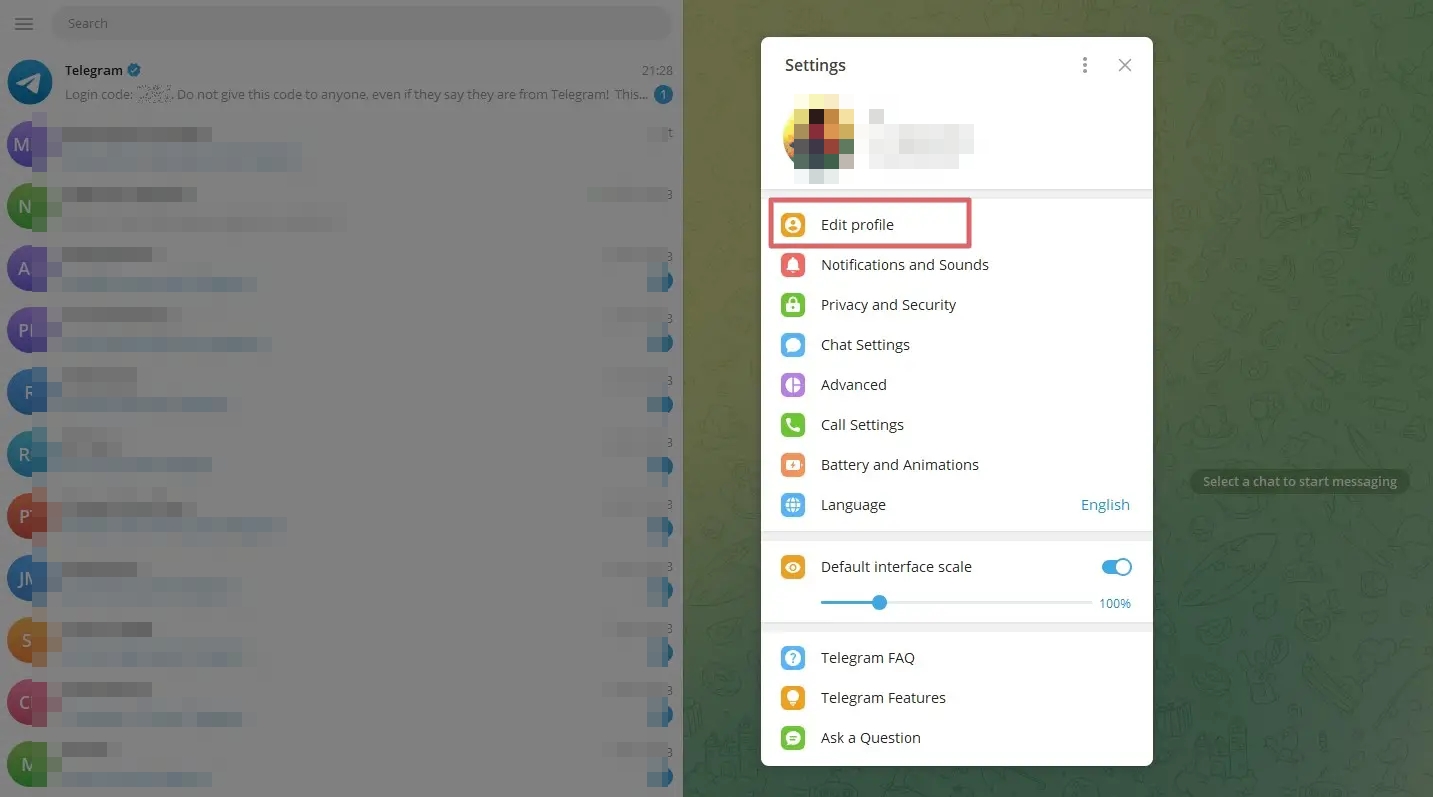
Task: Click the profile photo in Settings
Action: coord(819,138)
